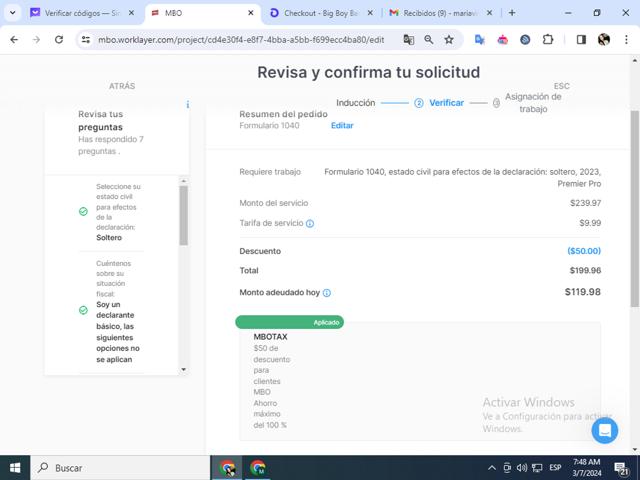Image resolution: width=640 pixels, height=480 pixels.
Task: Open the Windows Start menu
Action: (15, 468)
